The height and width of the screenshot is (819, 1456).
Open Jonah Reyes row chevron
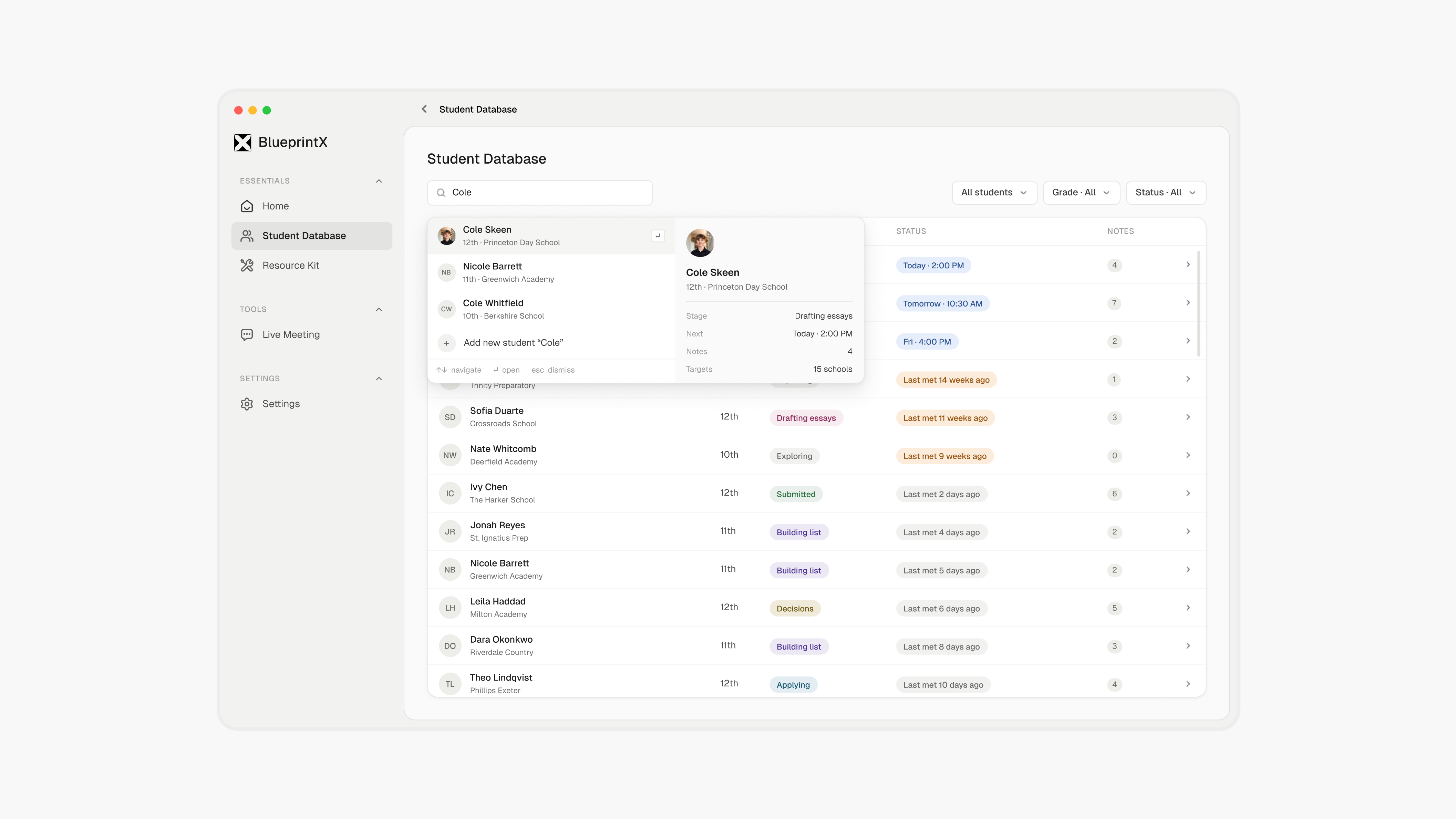tap(1188, 532)
